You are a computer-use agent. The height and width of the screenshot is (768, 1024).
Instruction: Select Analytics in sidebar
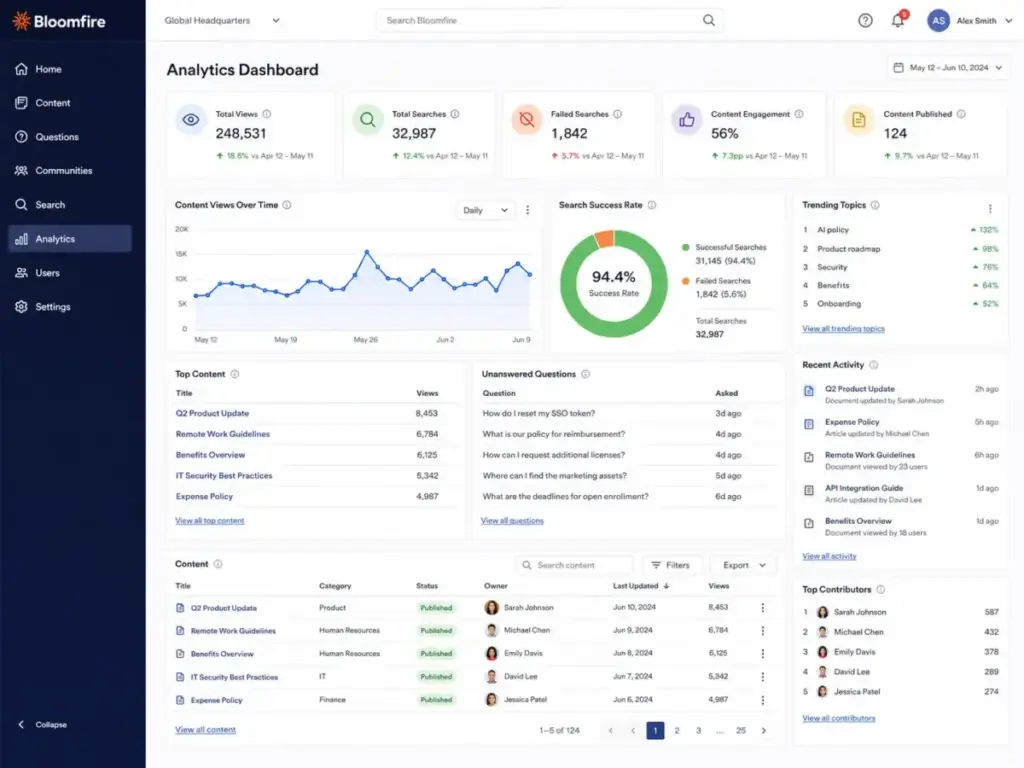[x=70, y=239]
